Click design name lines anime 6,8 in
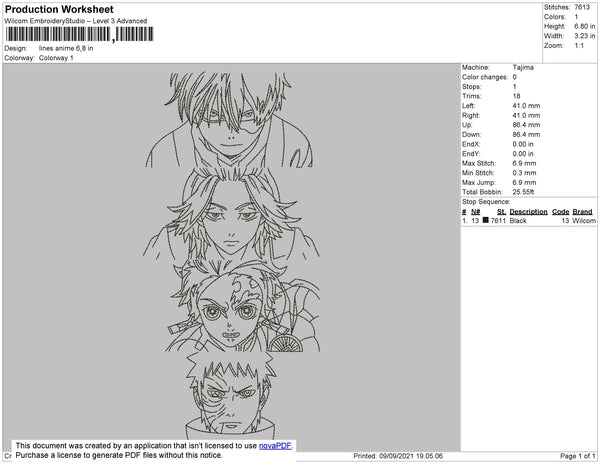600x464 pixels. 66,49
